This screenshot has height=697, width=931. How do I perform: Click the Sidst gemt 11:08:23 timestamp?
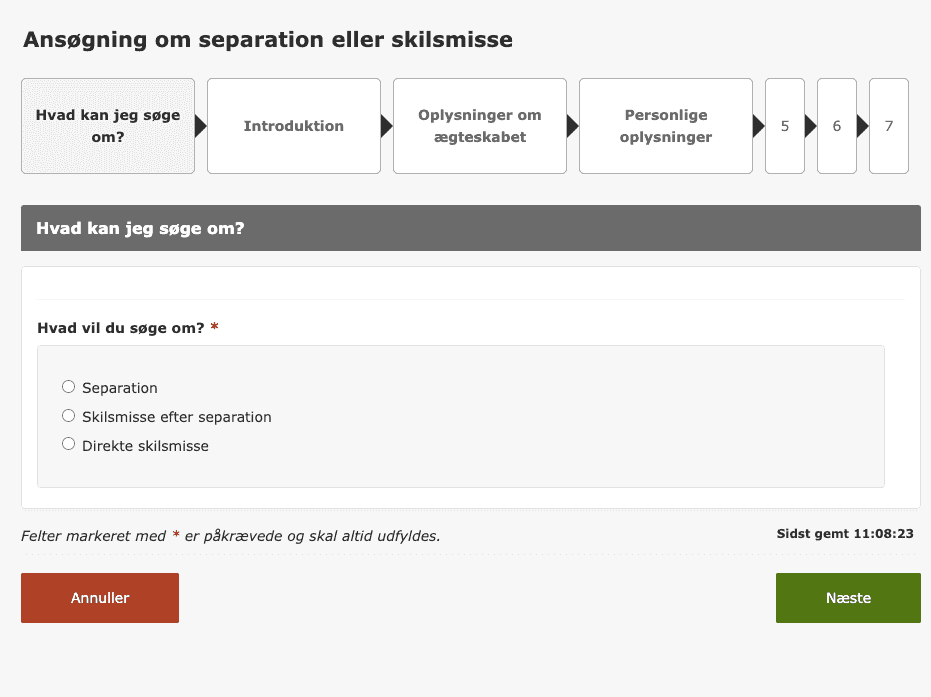[x=844, y=533]
